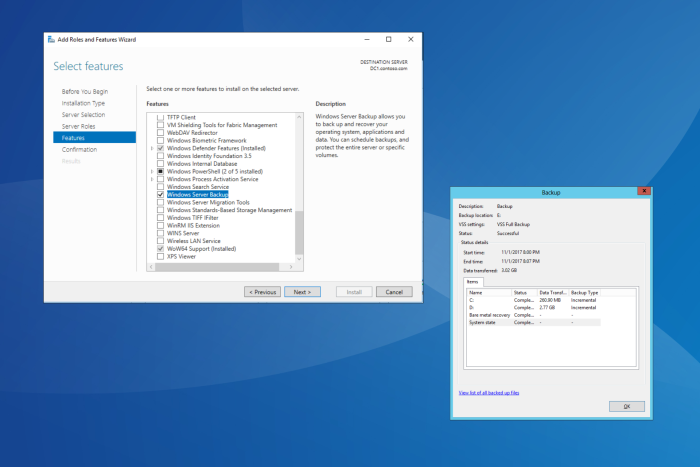Image resolution: width=700 pixels, height=467 pixels.
Task: Expand the Windows PowerShell node
Action: point(152,171)
